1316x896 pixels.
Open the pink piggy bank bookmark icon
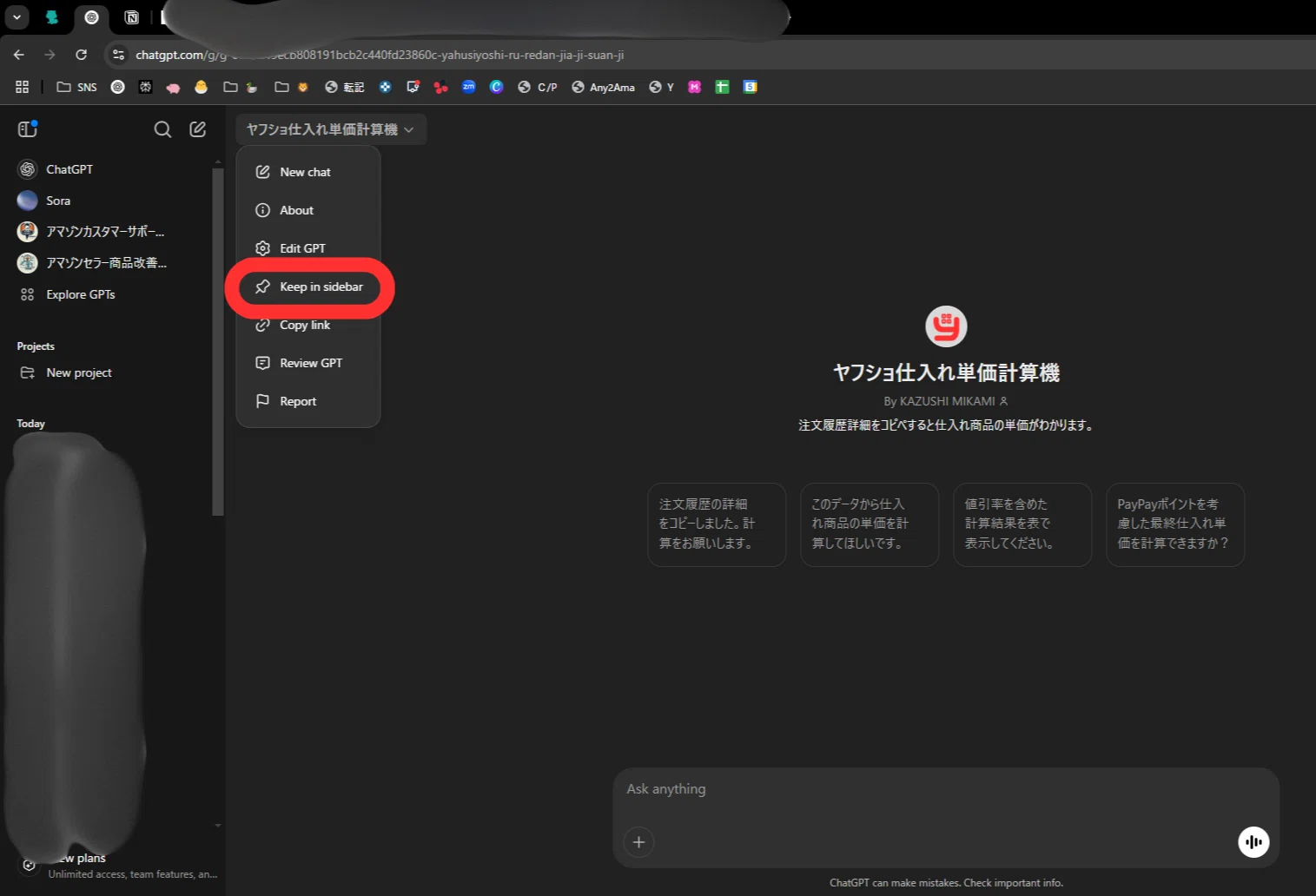pos(173,87)
